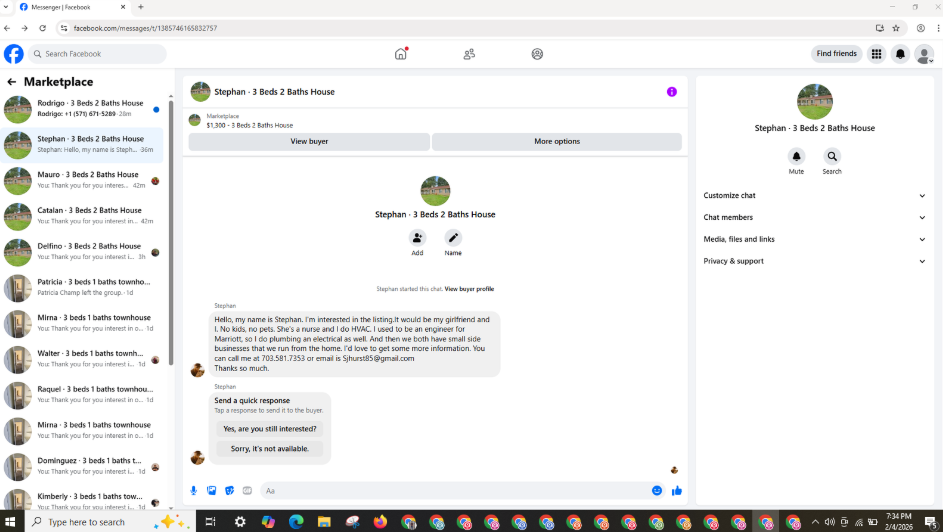This screenshot has width=943, height=532.
Task: Open conversation info purple icon
Action: [672, 92]
